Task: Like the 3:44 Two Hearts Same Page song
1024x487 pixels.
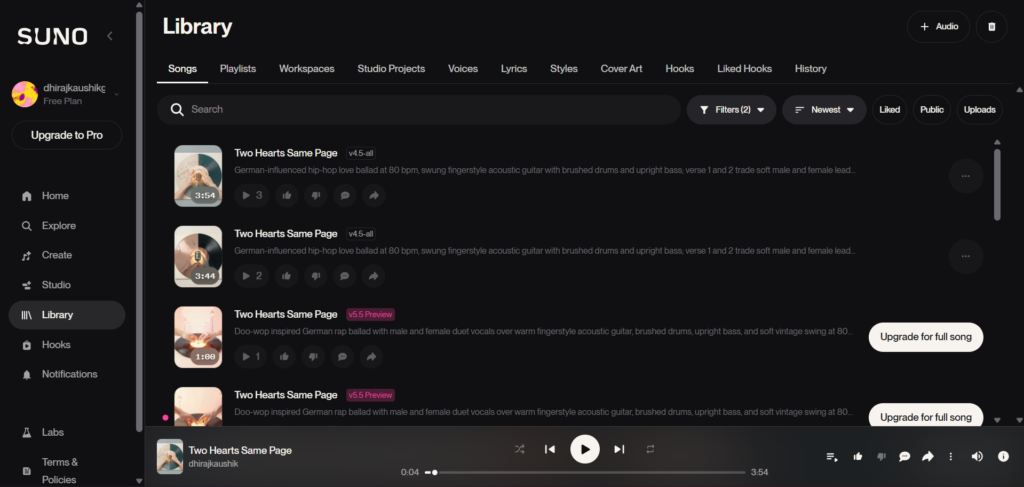Action: tap(286, 276)
